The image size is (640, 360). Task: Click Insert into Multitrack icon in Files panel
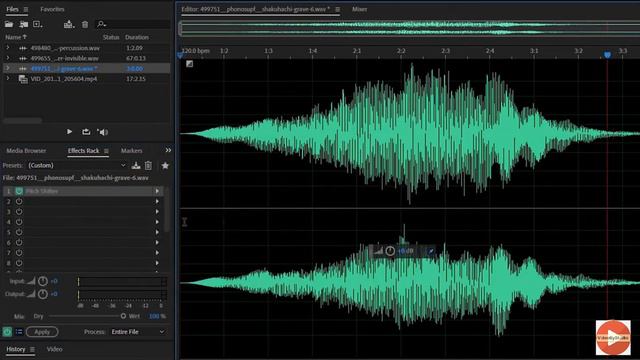pos(69,24)
